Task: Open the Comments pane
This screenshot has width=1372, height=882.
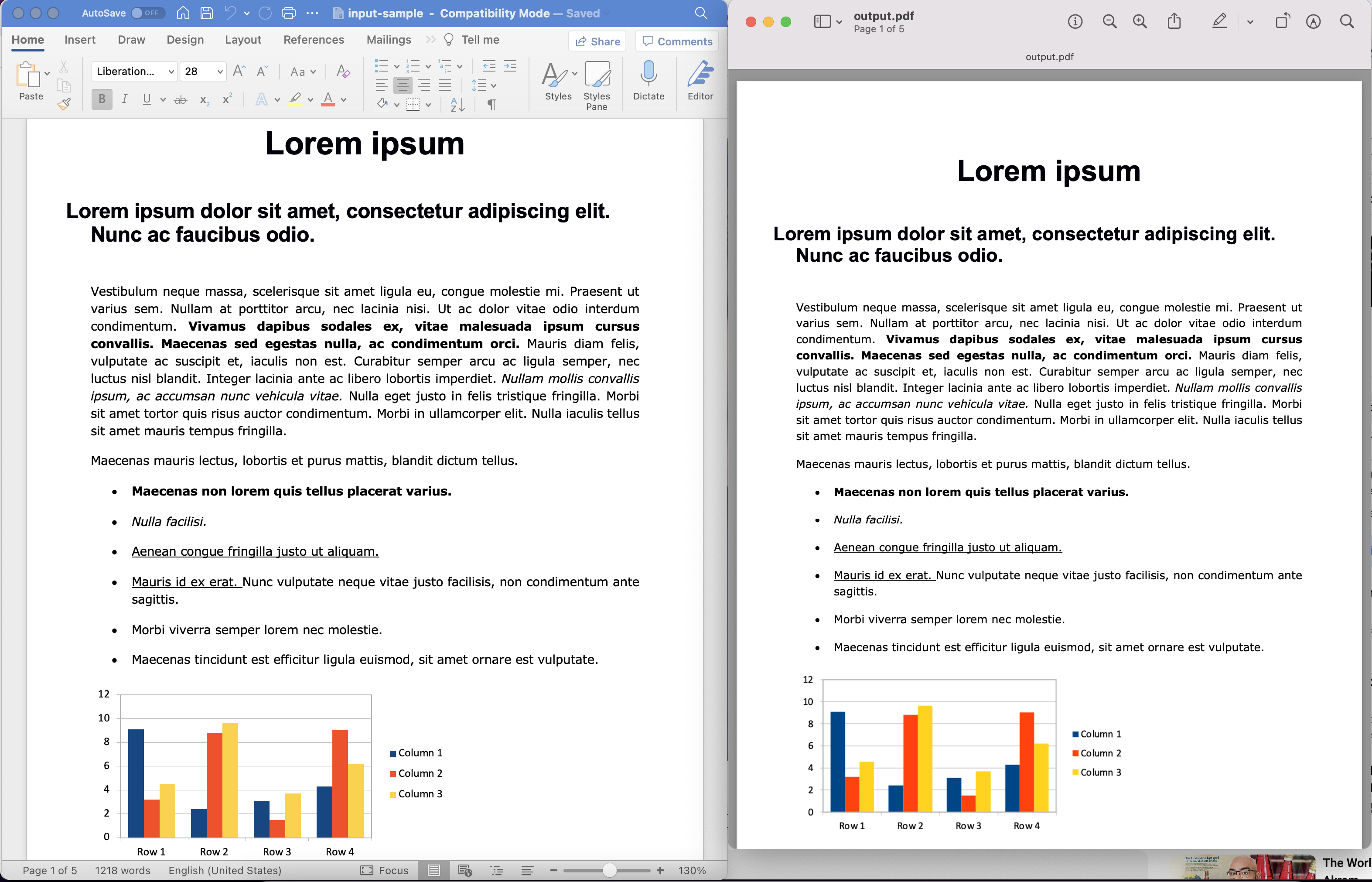Action: pos(677,41)
